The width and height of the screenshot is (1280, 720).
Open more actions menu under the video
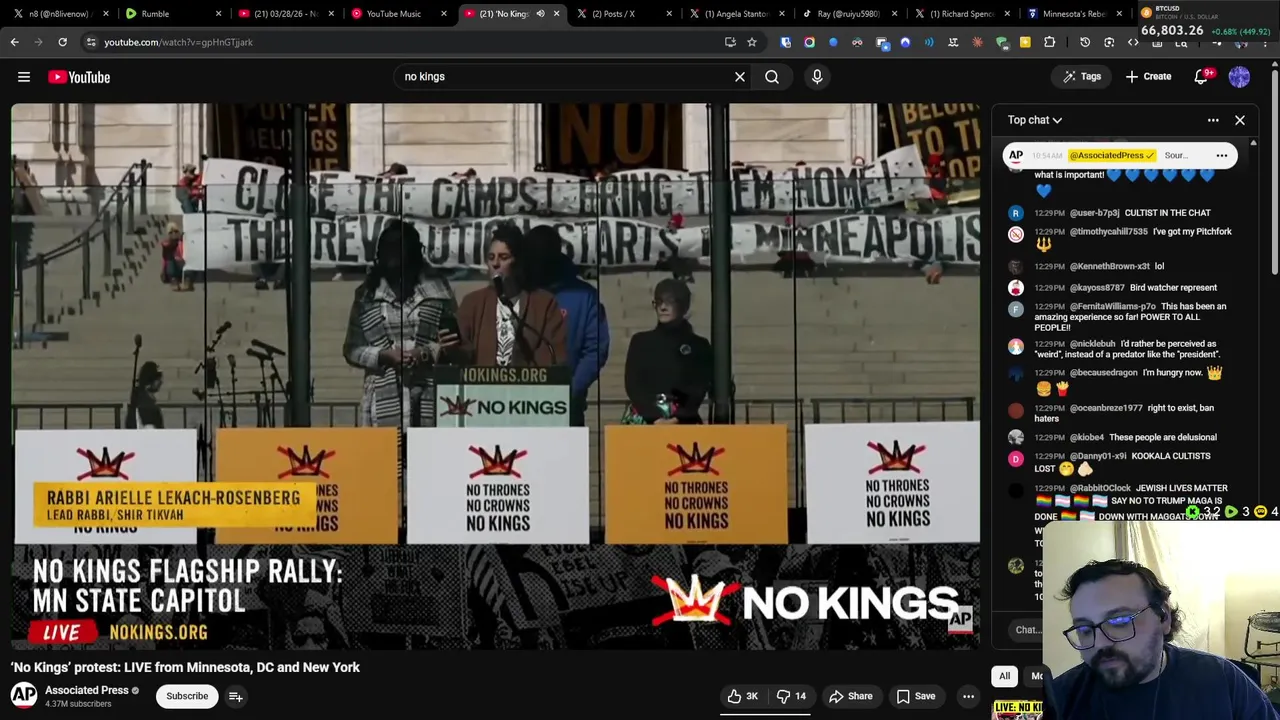pyautogui.click(x=968, y=696)
